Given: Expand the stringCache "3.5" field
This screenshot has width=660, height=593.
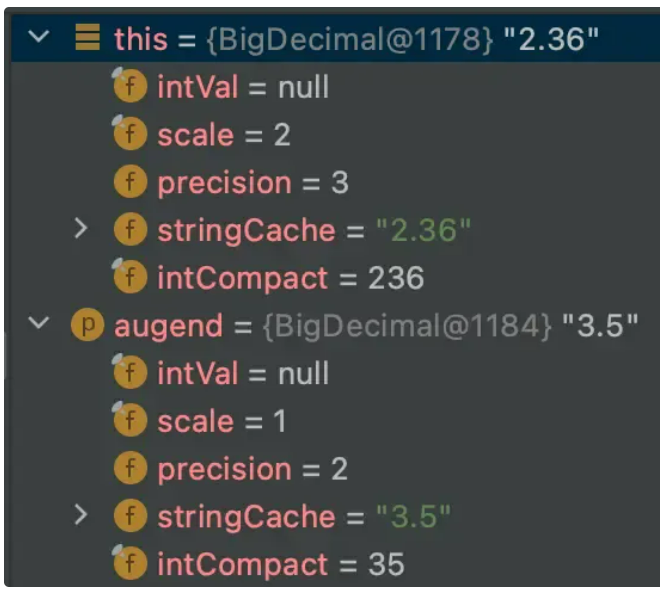Looking at the screenshot, I should click(x=80, y=515).
